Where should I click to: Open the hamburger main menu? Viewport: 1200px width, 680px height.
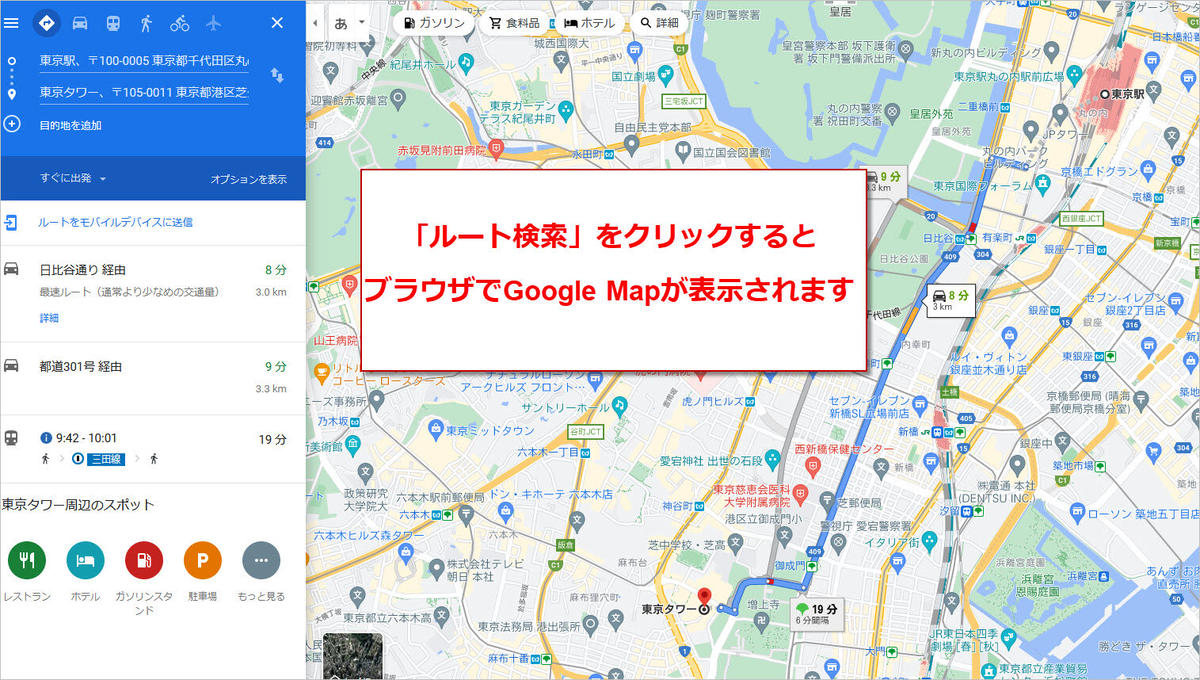click(12, 22)
